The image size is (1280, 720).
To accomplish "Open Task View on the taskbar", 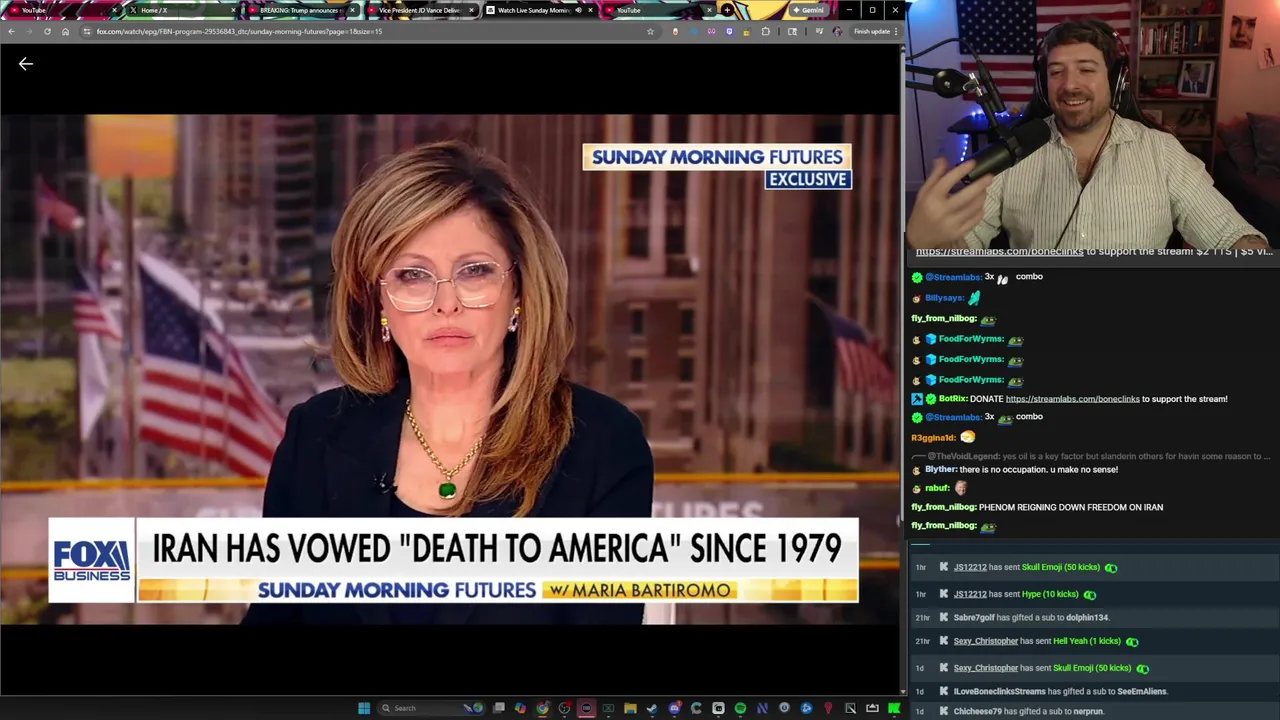I will pyautogui.click(x=498, y=708).
